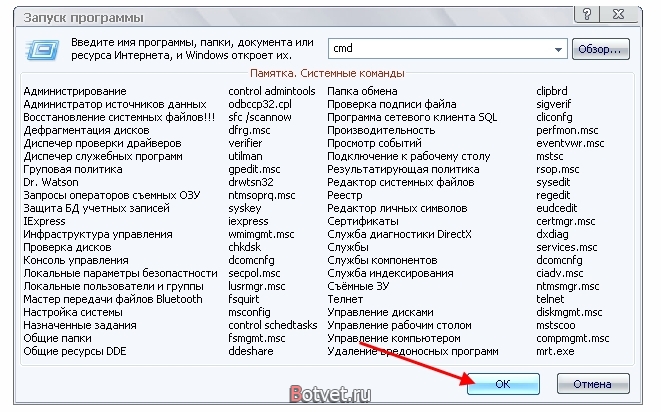Click the label 'Общие ресурсы DDE'

point(75,351)
